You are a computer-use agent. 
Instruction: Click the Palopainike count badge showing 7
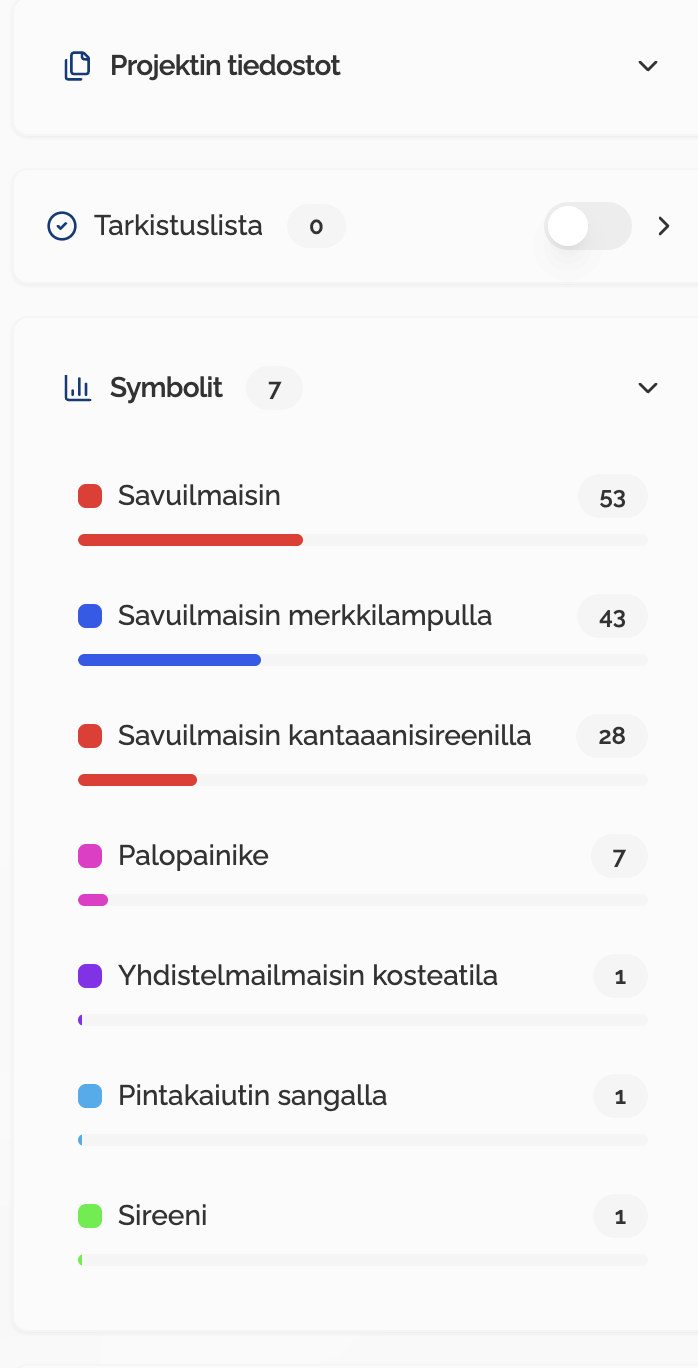click(619, 856)
